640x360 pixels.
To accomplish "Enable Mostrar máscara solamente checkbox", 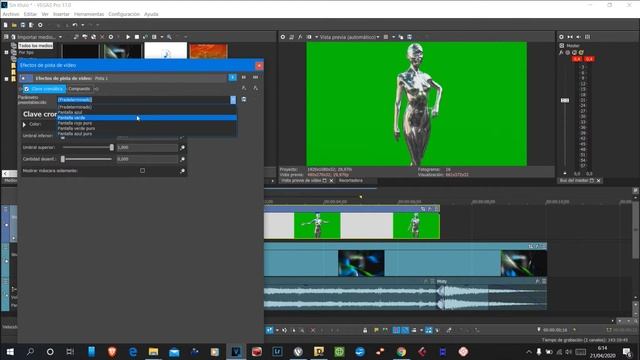I will [142, 171].
